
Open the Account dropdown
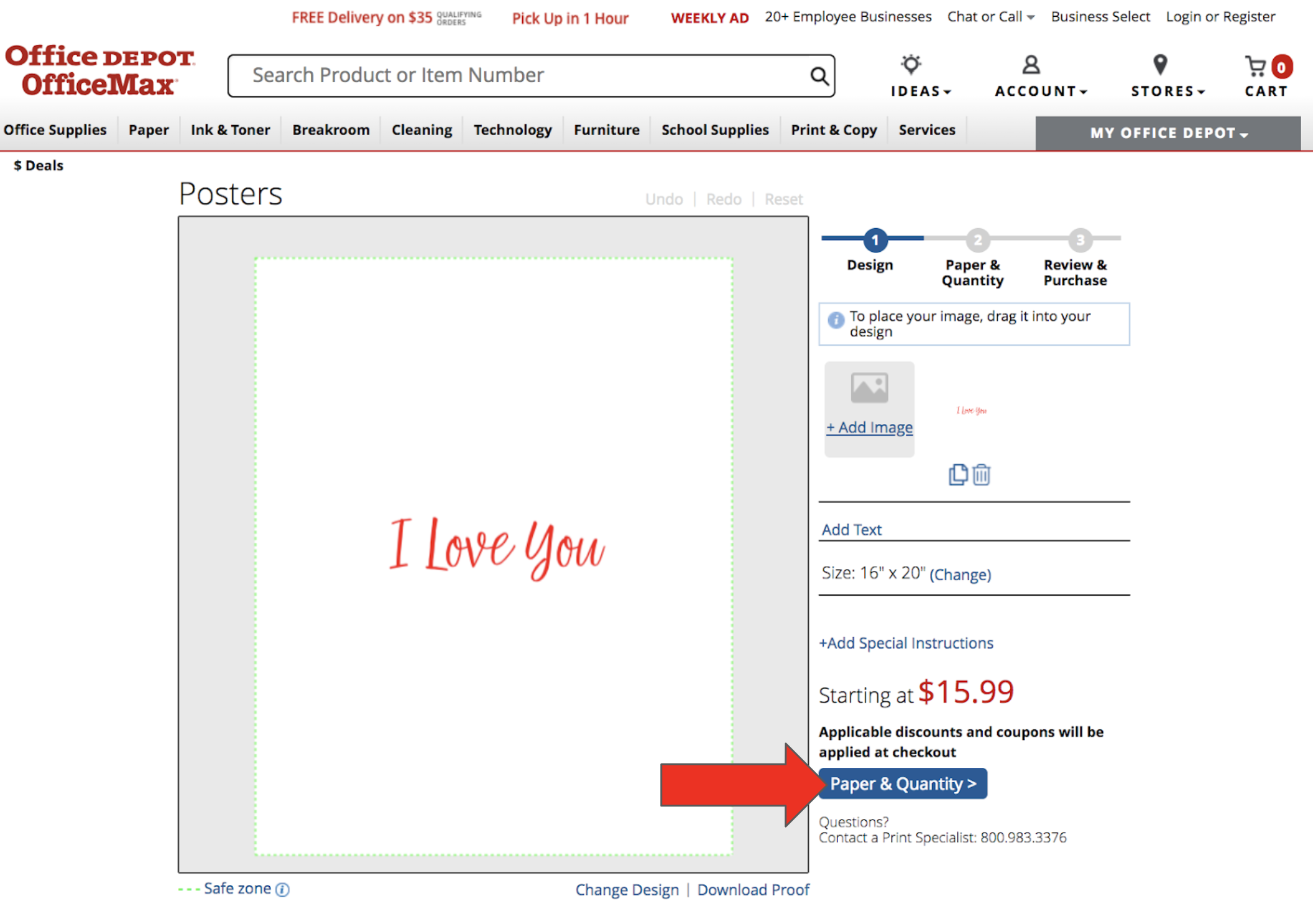[x=1040, y=91]
